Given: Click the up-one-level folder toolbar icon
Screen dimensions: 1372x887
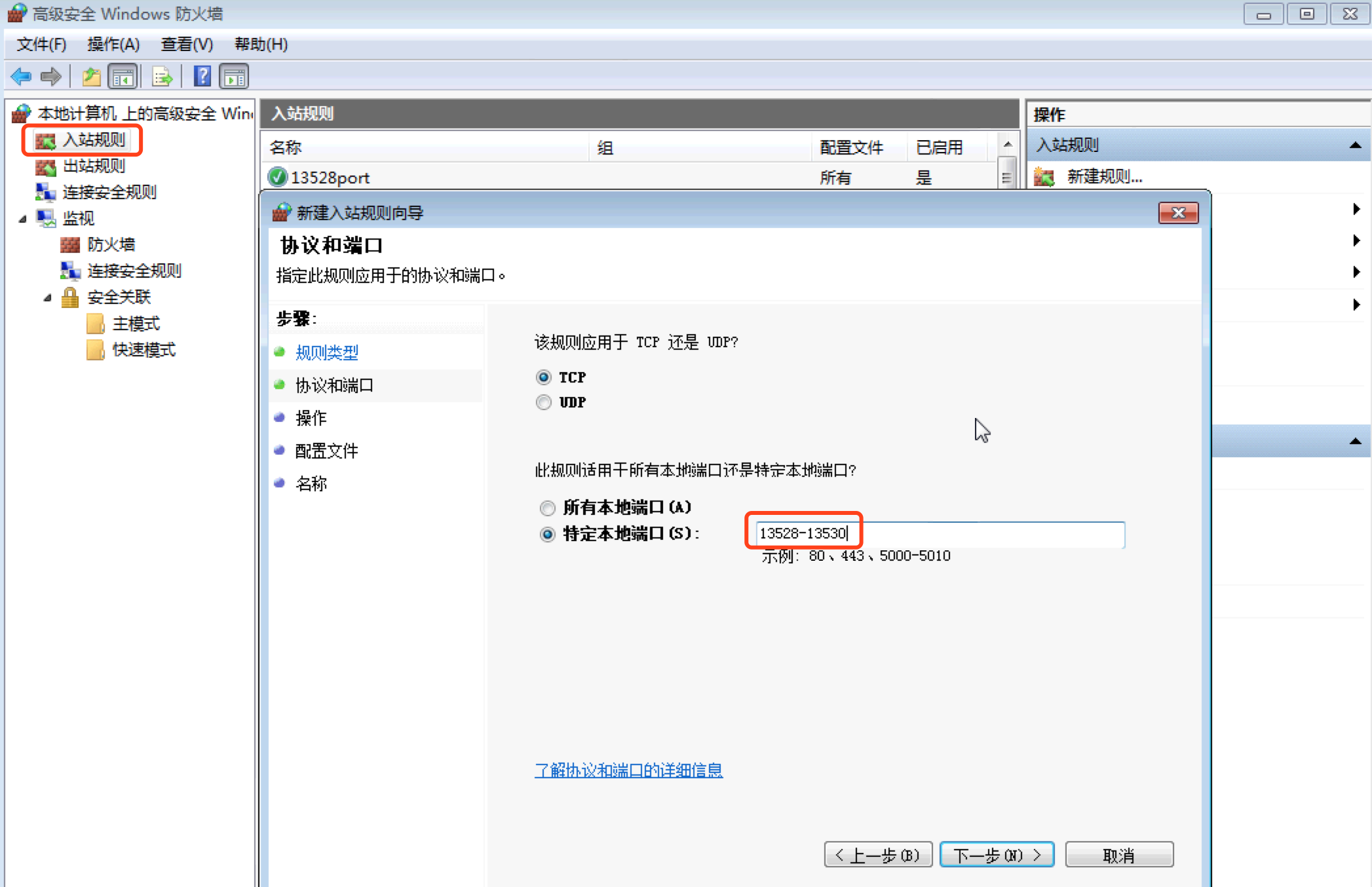Looking at the screenshot, I should point(91,77).
